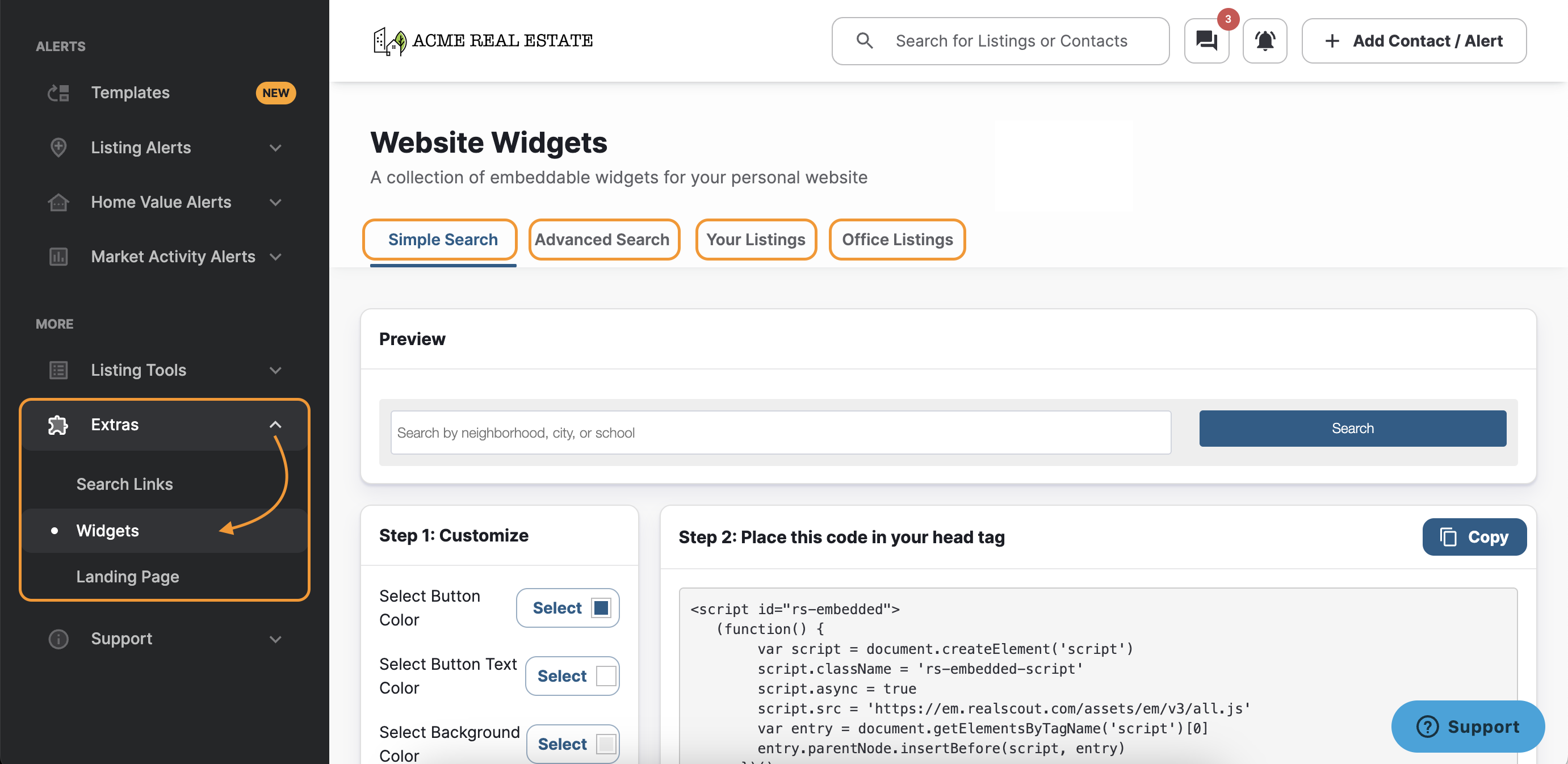
Task: Click the Extras puzzle piece icon
Action: tap(58, 425)
